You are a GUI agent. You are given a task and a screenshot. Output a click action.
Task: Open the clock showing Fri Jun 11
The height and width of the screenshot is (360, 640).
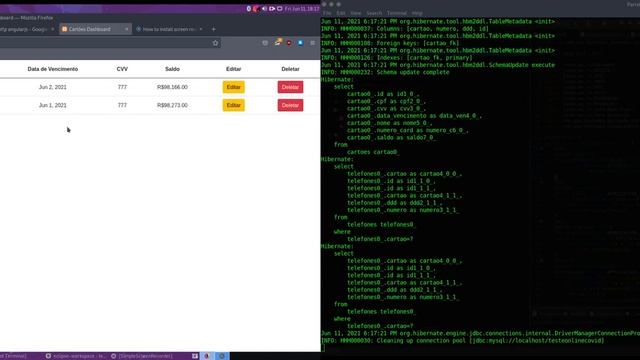point(302,9)
